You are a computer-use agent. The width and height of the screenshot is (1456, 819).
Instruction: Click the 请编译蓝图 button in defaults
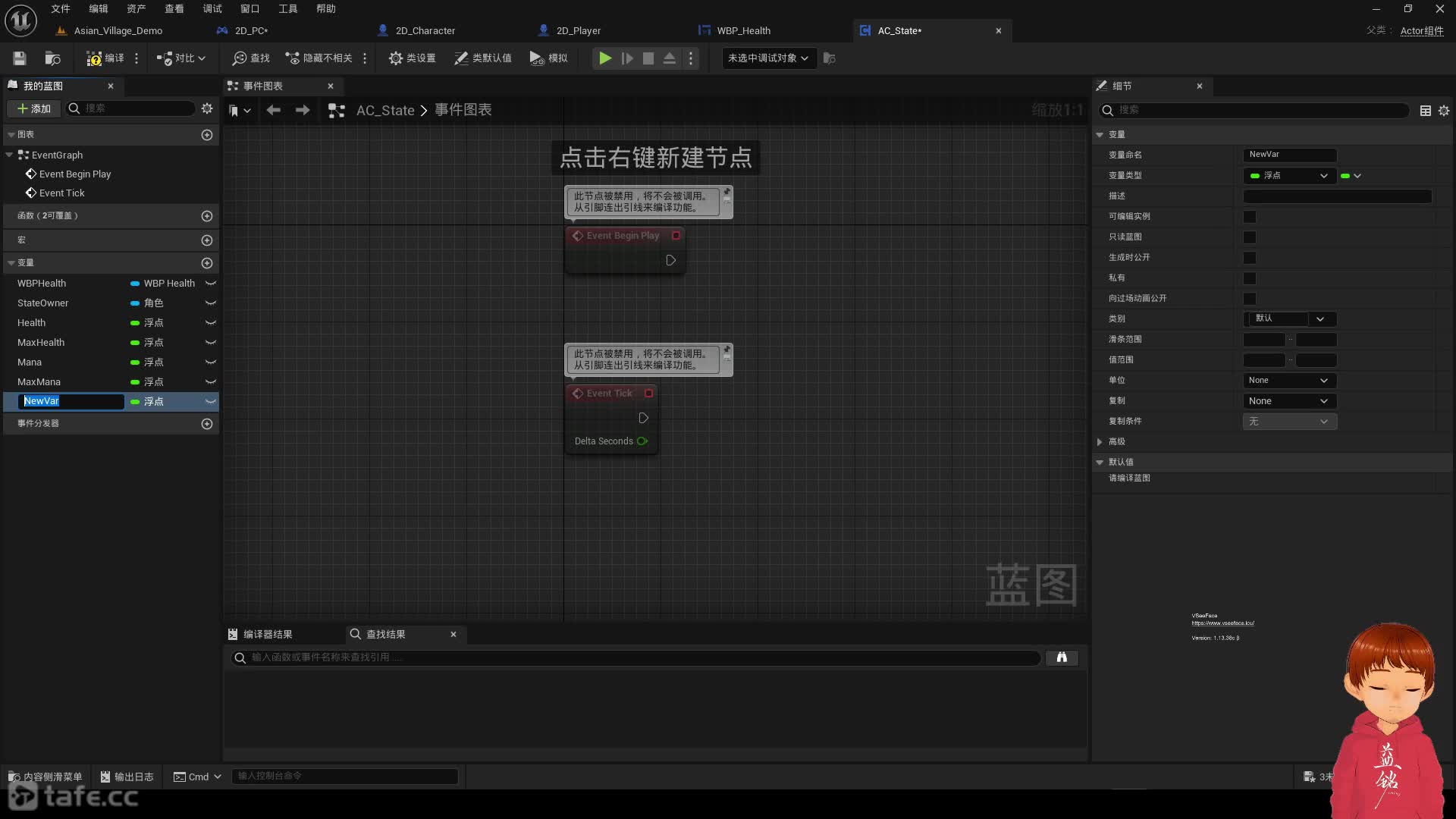pos(1131,478)
